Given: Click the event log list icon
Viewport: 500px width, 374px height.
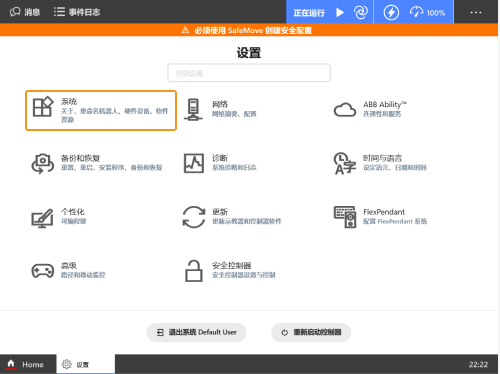Looking at the screenshot, I should [59, 12].
